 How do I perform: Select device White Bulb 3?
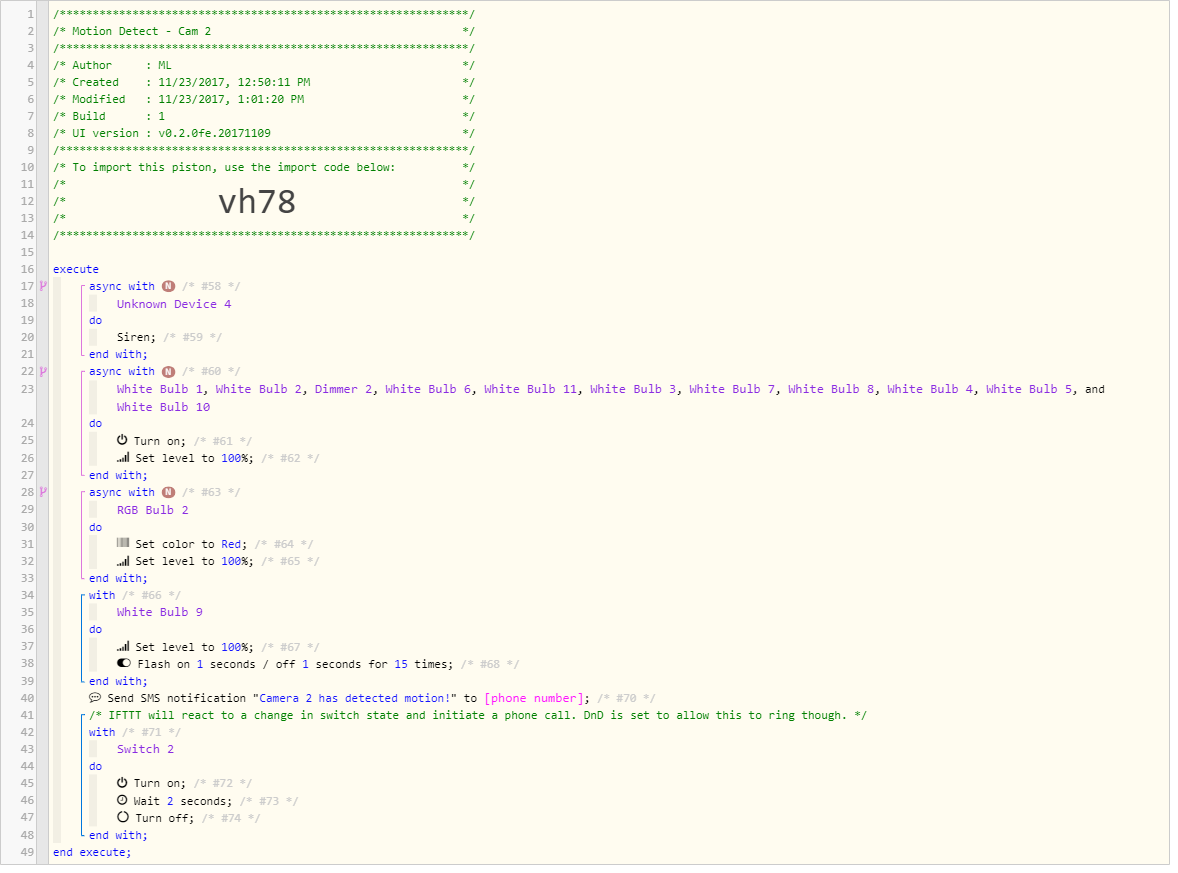tap(633, 389)
